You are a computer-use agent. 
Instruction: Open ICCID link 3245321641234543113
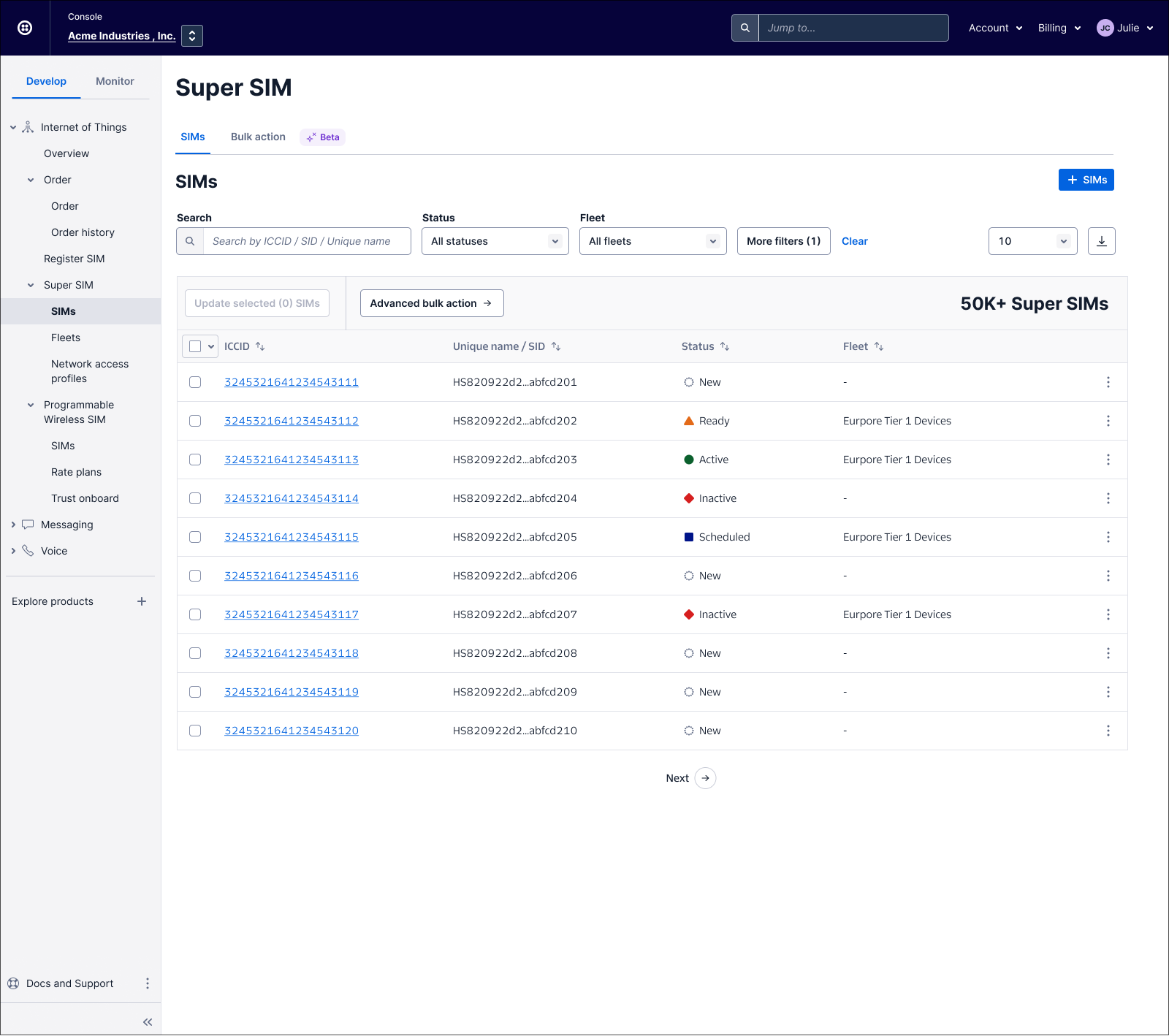291,460
